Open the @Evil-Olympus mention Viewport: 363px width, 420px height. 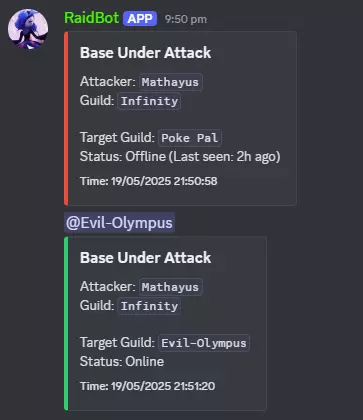pyautogui.click(x=119, y=223)
